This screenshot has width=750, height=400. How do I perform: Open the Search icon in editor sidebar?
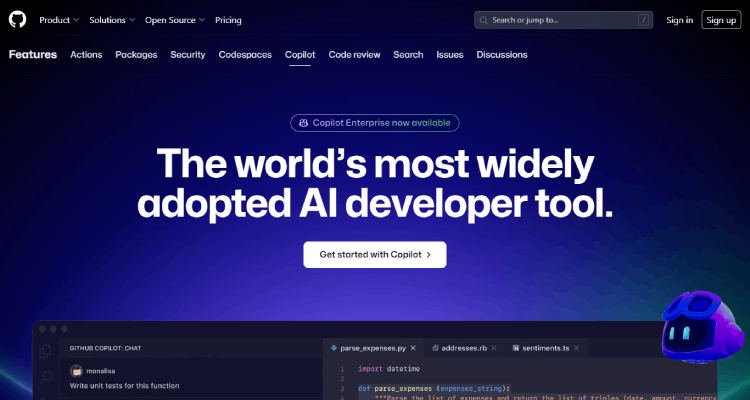click(x=45, y=377)
